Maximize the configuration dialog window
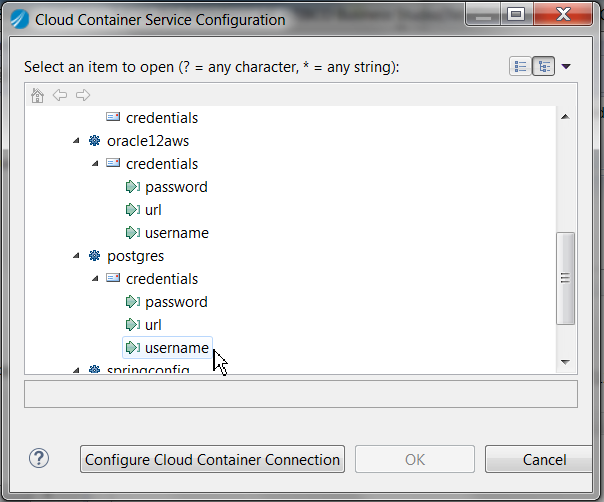The width and height of the screenshot is (604, 502). coord(516,15)
